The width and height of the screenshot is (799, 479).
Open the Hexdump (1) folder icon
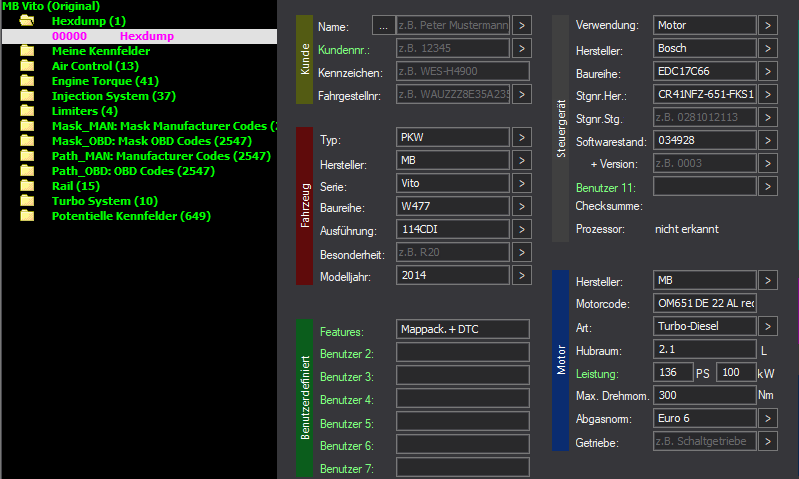(26, 21)
